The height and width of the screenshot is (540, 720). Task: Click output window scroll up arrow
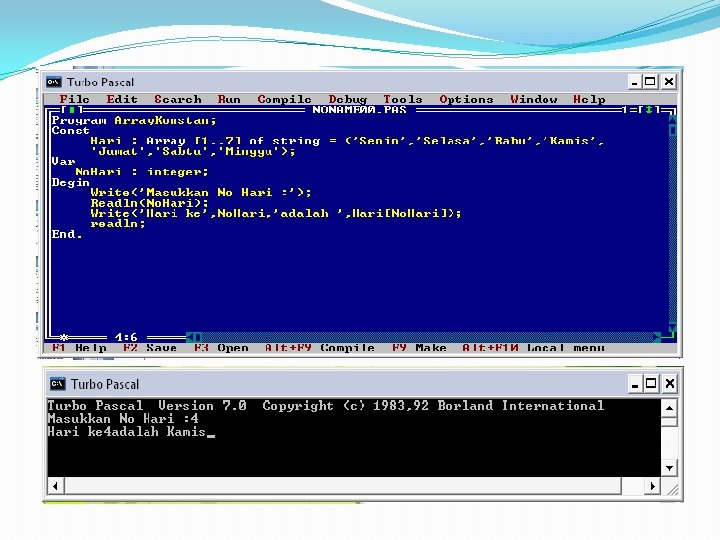[669, 408]
